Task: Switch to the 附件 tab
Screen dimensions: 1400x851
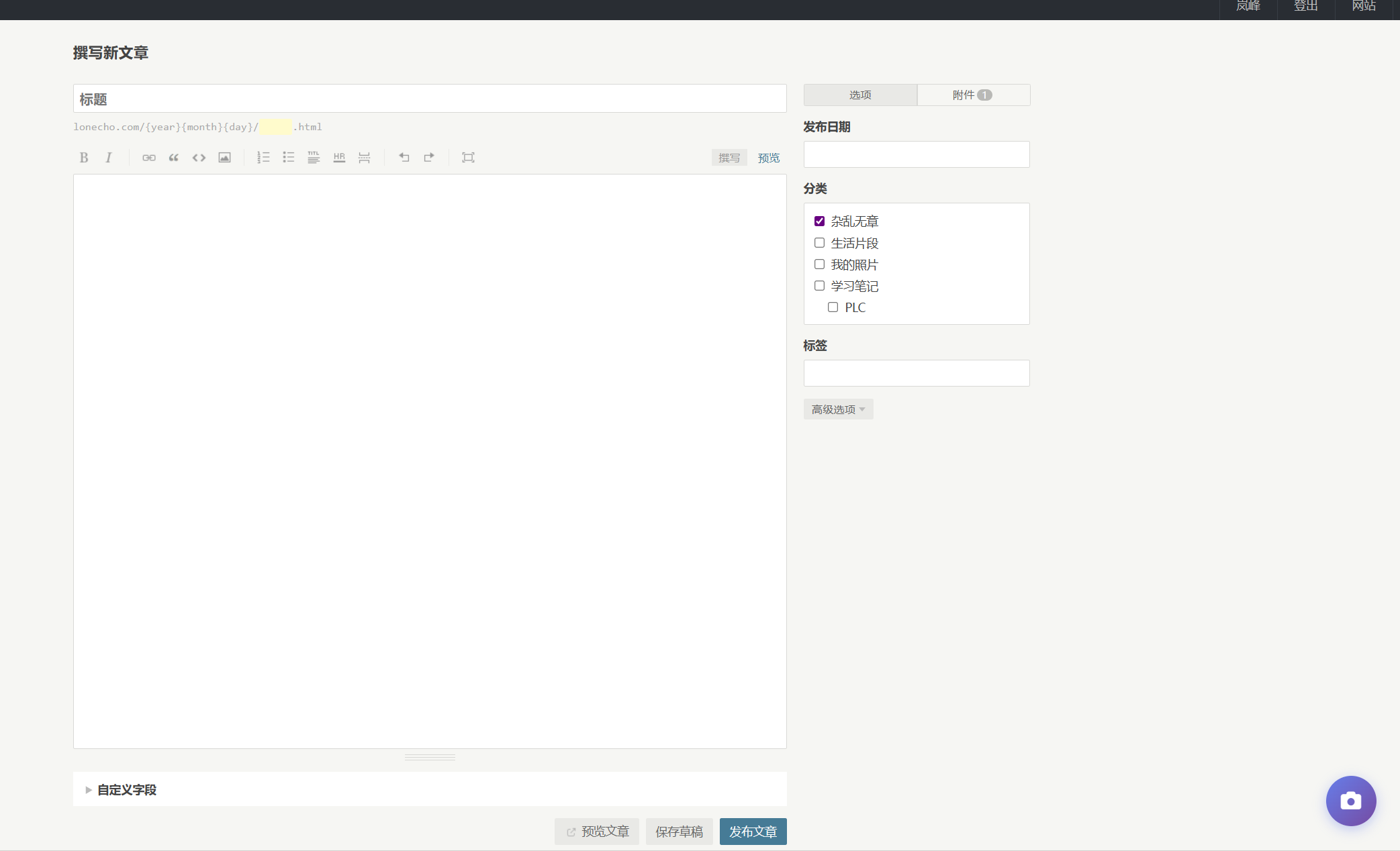Action: pos(973,95)
